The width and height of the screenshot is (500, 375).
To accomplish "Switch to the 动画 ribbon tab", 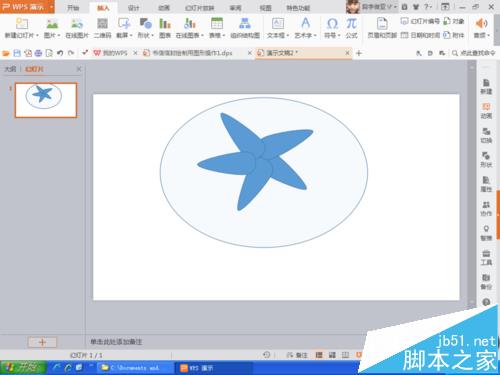I will 164,8.
